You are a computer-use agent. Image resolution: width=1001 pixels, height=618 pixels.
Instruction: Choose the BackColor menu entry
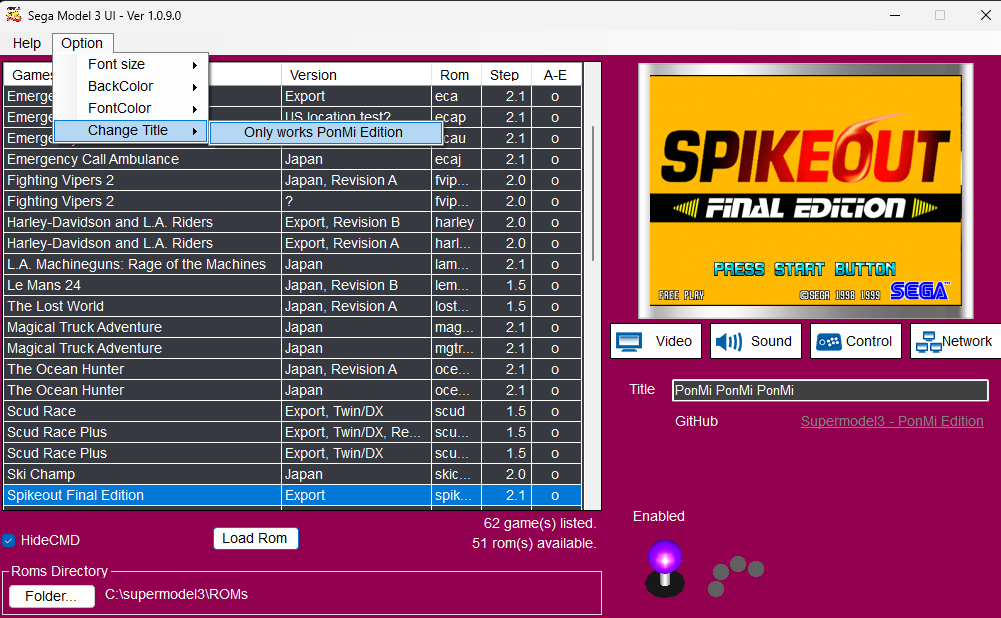[131, 86]
